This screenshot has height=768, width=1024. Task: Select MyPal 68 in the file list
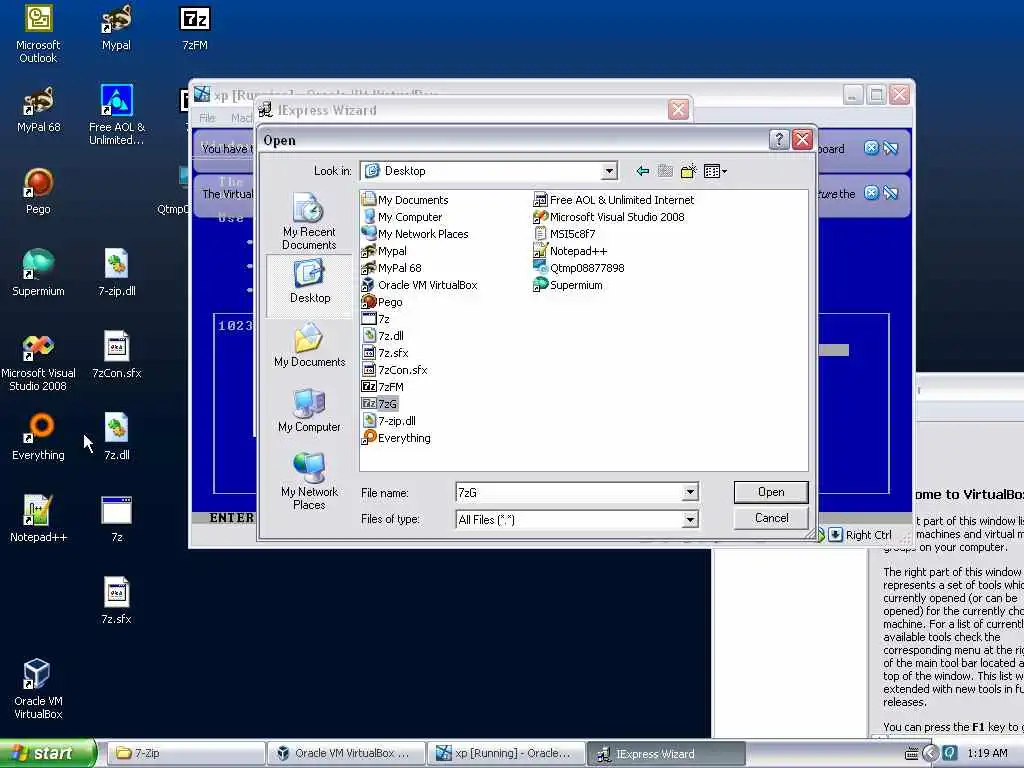coord(392,268)
